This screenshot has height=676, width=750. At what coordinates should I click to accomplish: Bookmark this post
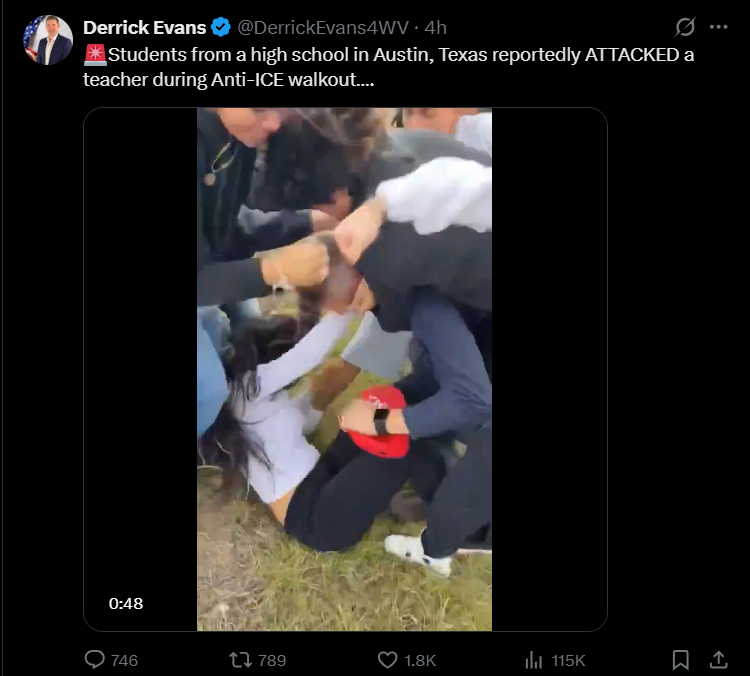pyautogui.click(x=680, y=660)
